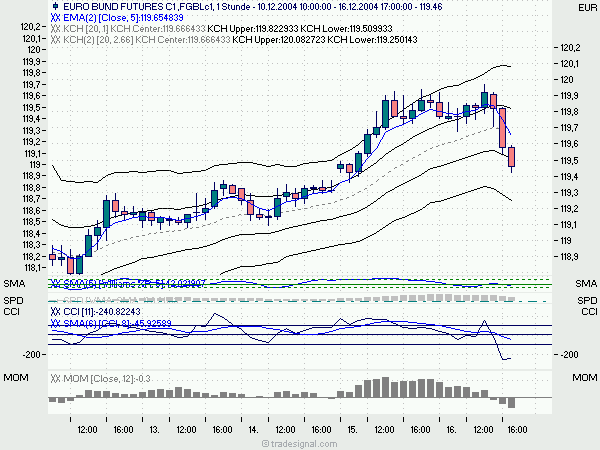This screenshot has height=450, width=600.
Task: Select the MOM [Close, 12]:-0.3 legend text
Action: (107, 379)
